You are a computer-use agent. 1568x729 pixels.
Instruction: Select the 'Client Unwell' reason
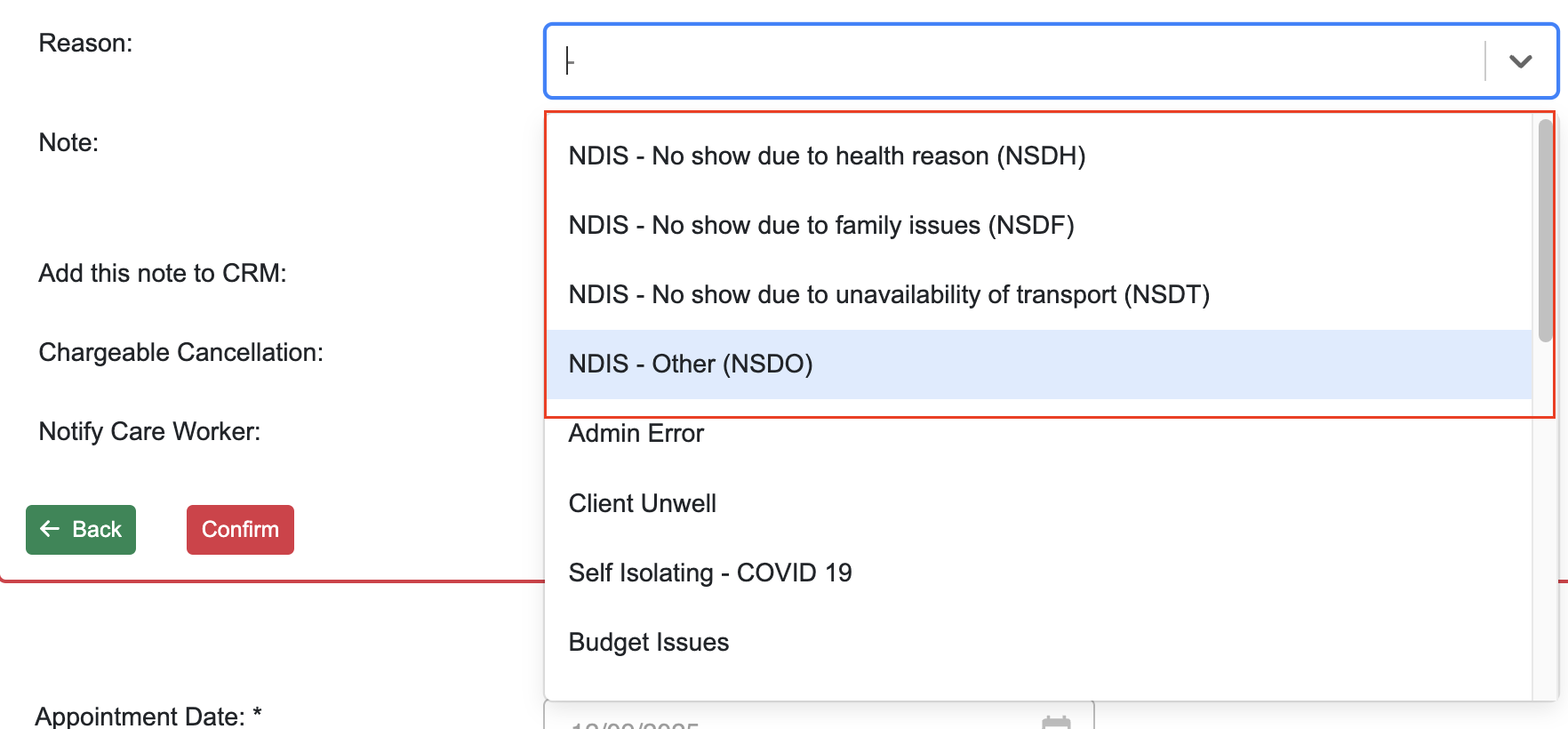pyautogui.click(x=643, y=504)
